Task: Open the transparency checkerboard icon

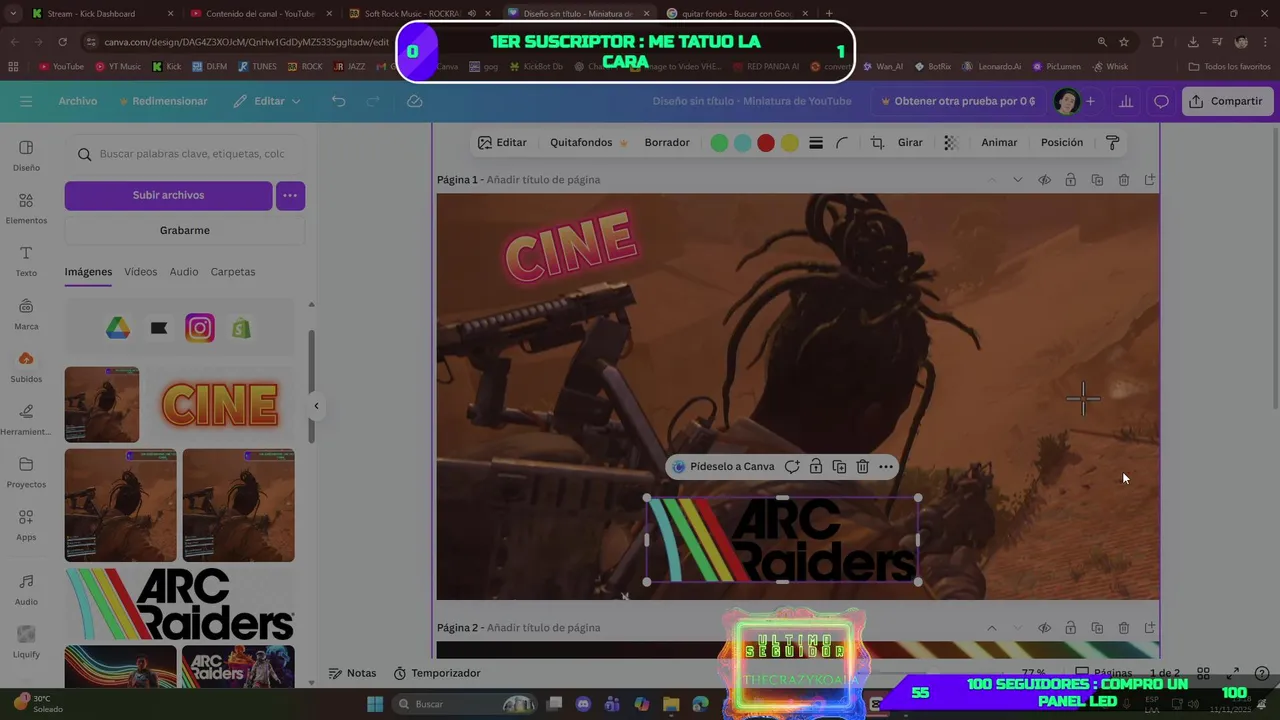Action: [x=951, y=143]
